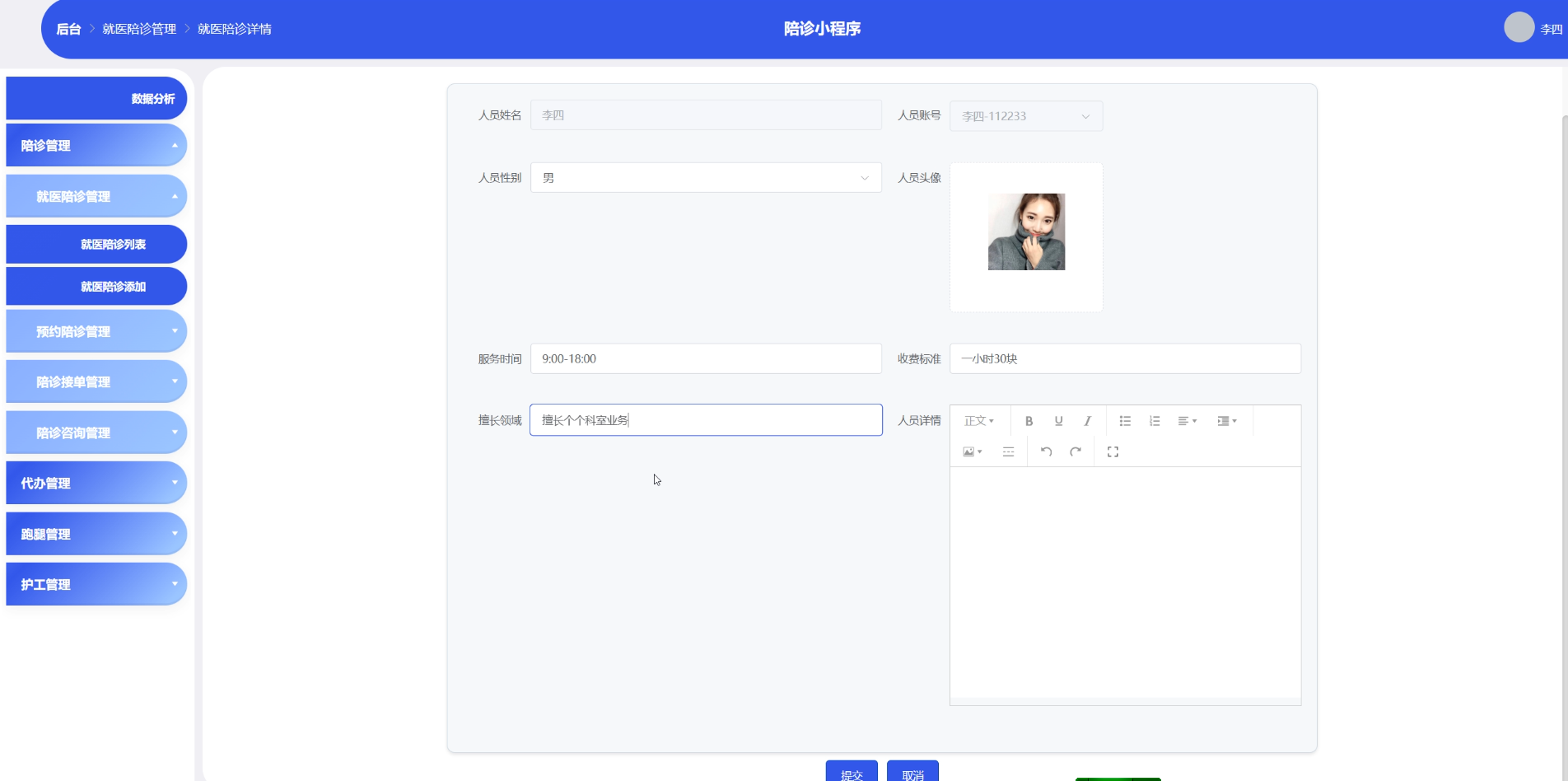The image size is (1568, 781).
Task: Click inside 人员详情 editor text area
Action: click(x=1125, y=582)
